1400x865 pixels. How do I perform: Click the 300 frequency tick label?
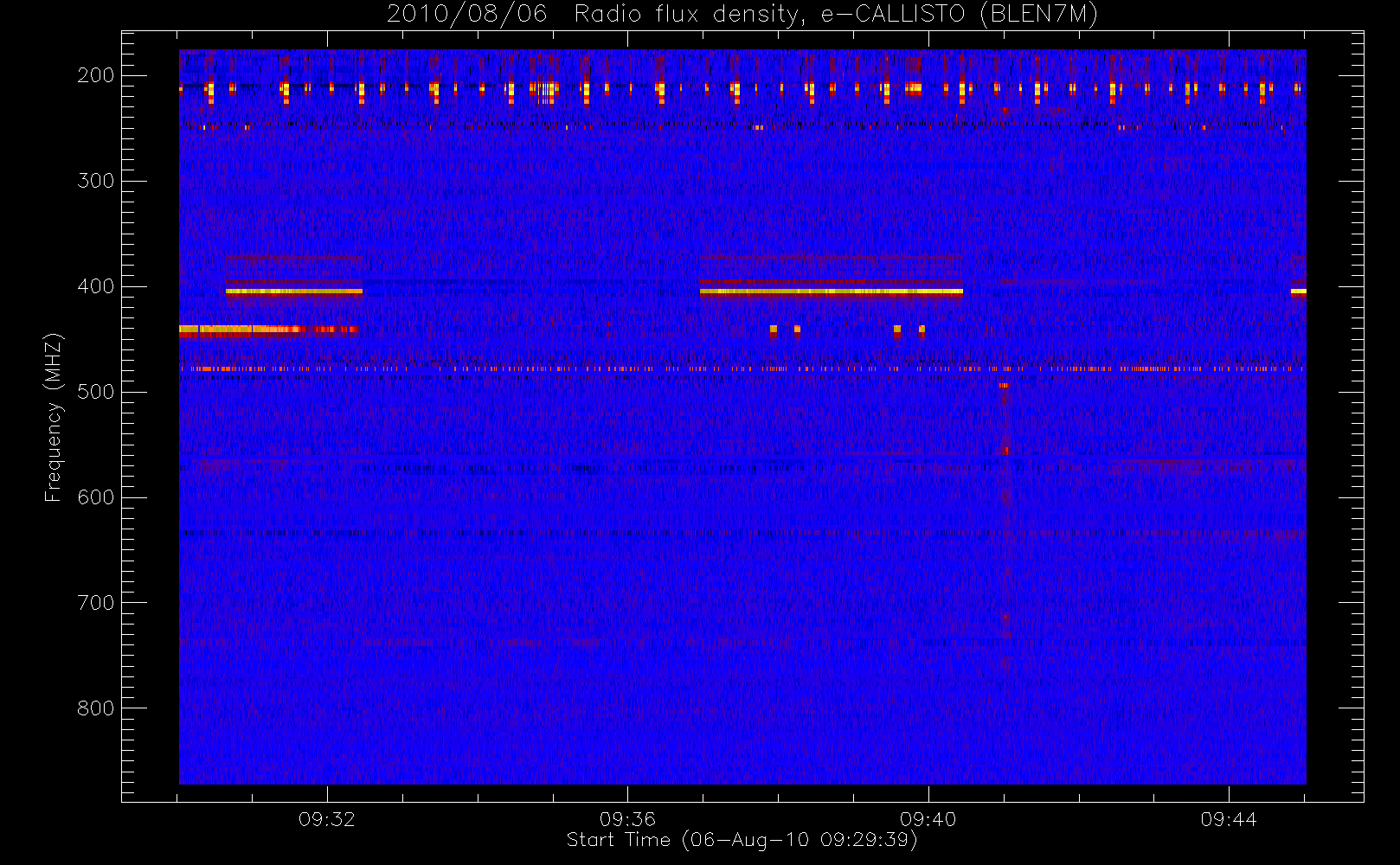tap(95, 181)
